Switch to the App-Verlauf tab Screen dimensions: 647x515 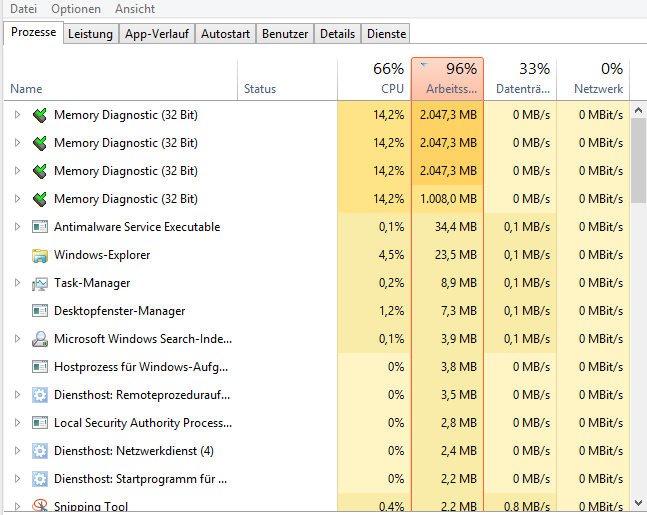point(157,34)
